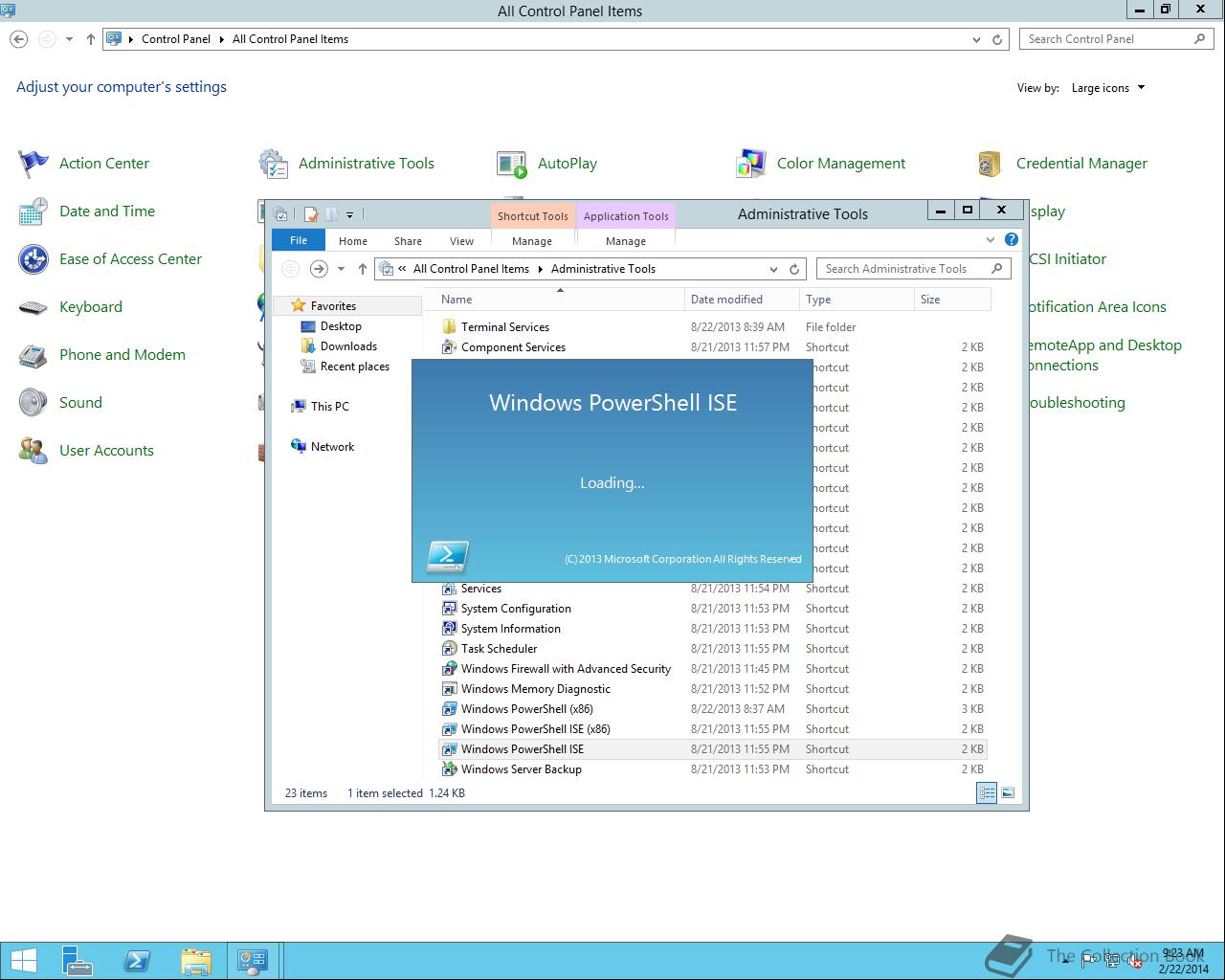Sort by Type column header
This screenshot has height=980, width=1225.
coord(857,300)
